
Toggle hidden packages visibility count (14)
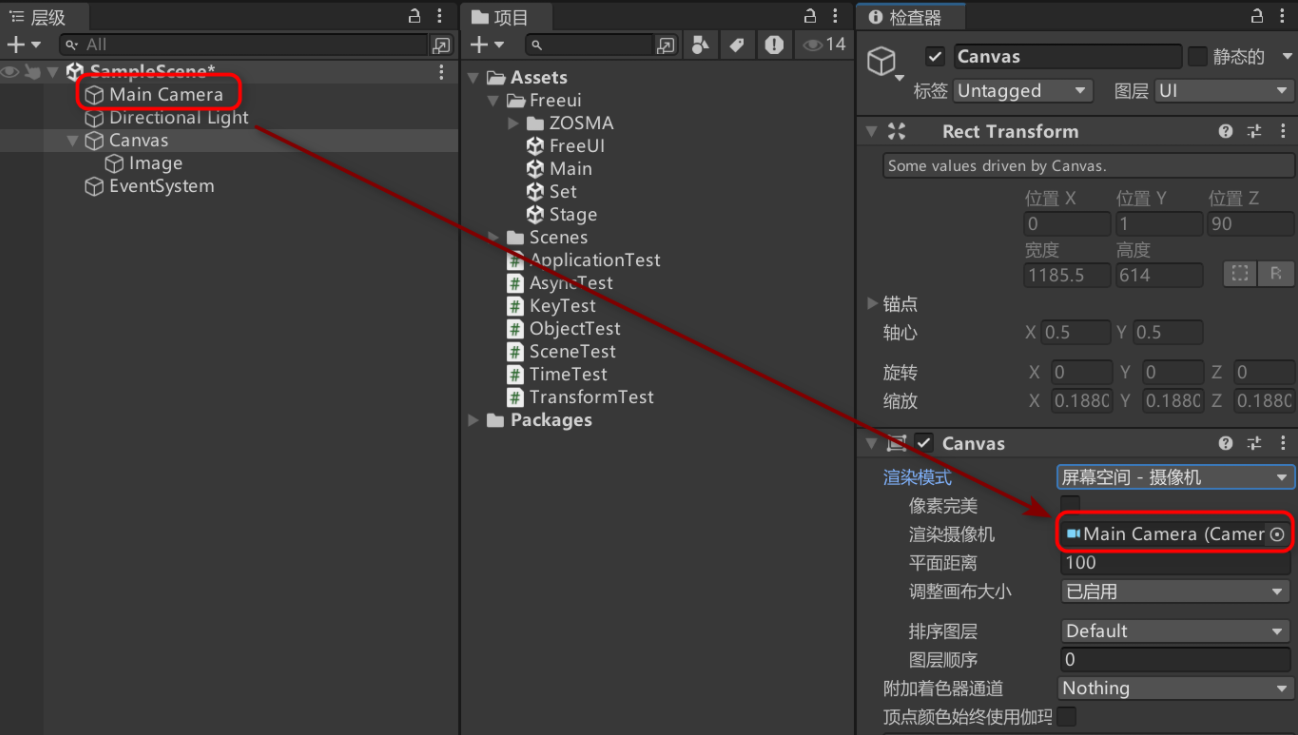pos(825,44)
